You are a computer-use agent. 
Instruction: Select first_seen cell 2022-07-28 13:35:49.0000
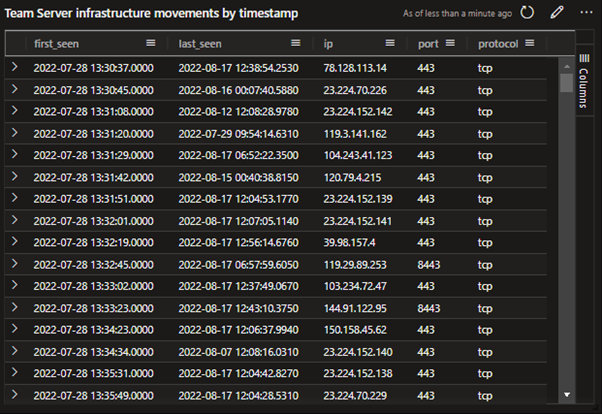(x=94, y=396)
